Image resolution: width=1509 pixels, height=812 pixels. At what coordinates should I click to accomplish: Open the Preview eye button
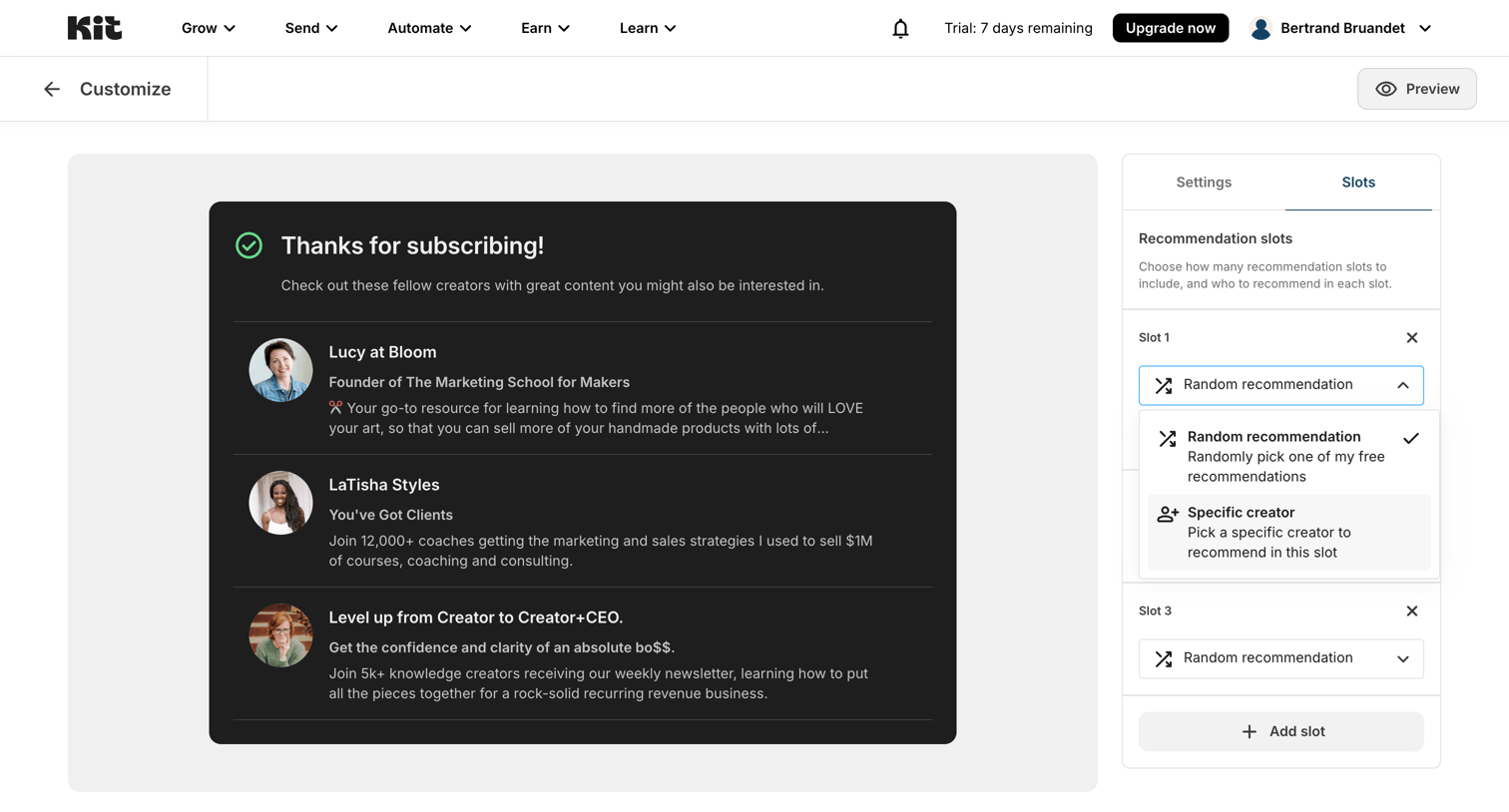[x=1416, y=89]
